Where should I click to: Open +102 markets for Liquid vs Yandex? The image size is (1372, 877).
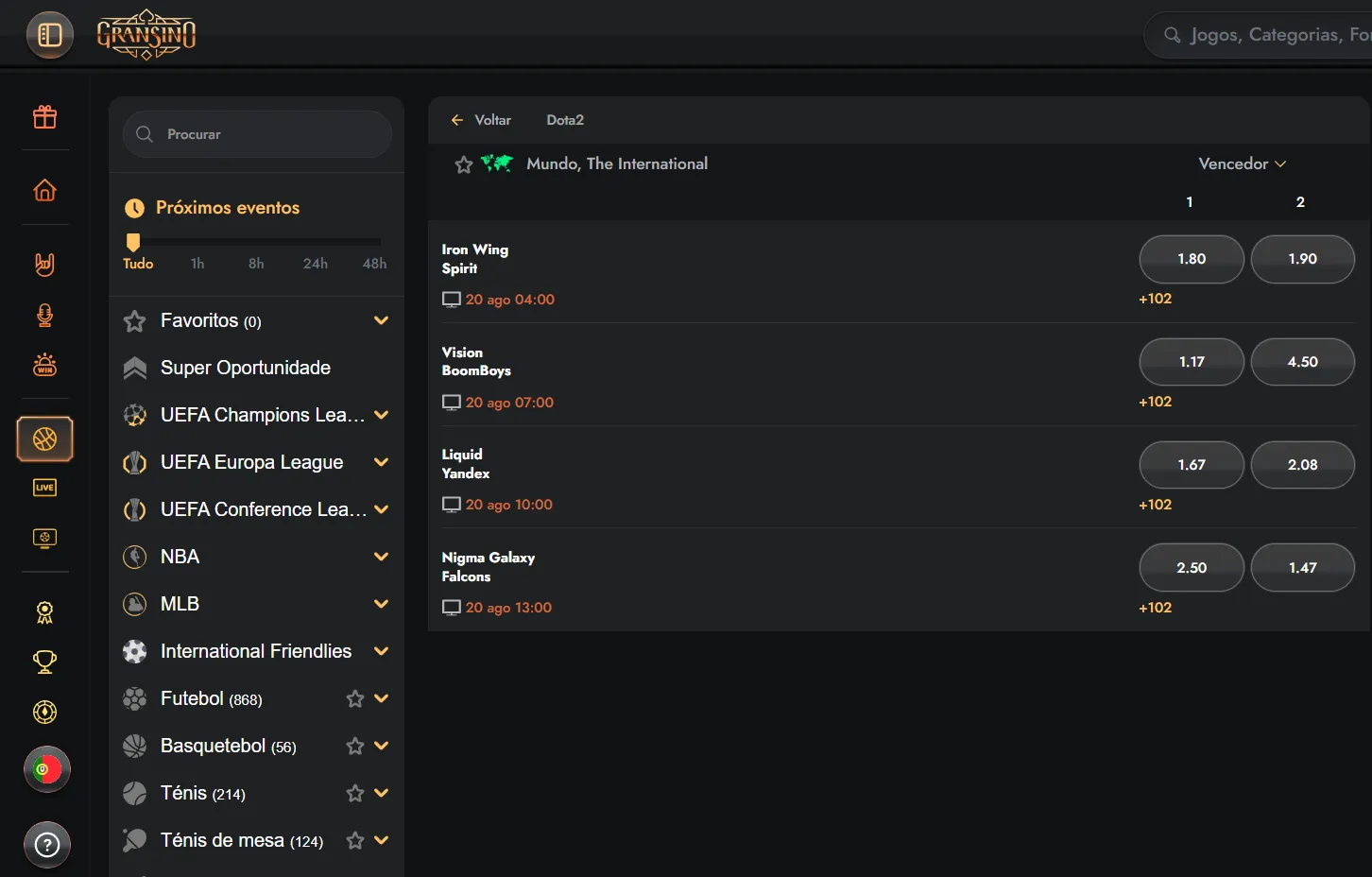click(1155, 505)
